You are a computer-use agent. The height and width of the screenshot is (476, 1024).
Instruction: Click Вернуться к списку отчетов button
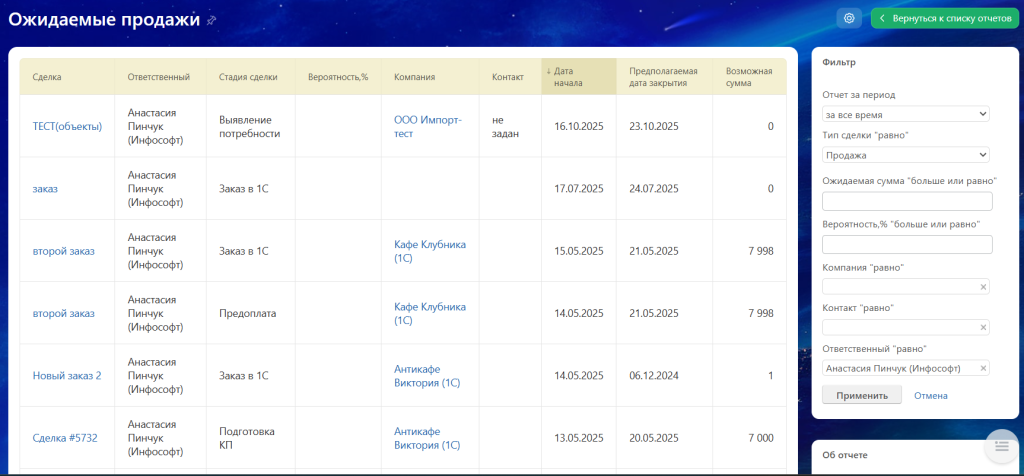[944, 18]
